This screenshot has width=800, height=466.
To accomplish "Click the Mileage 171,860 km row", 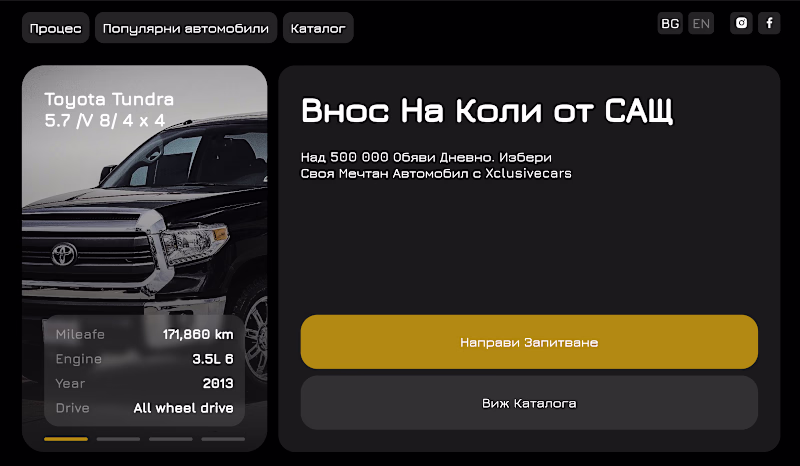I will [144, 334].
